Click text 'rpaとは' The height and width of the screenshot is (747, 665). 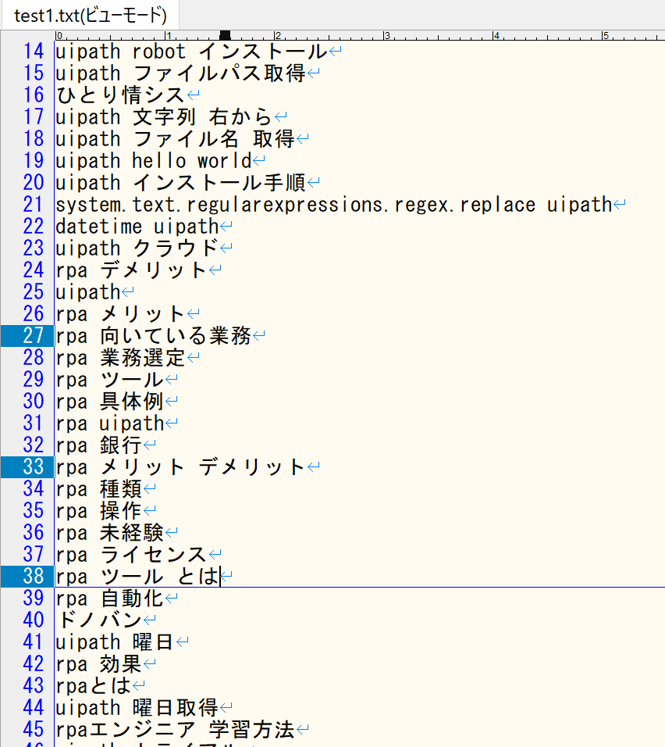(93, 686)
